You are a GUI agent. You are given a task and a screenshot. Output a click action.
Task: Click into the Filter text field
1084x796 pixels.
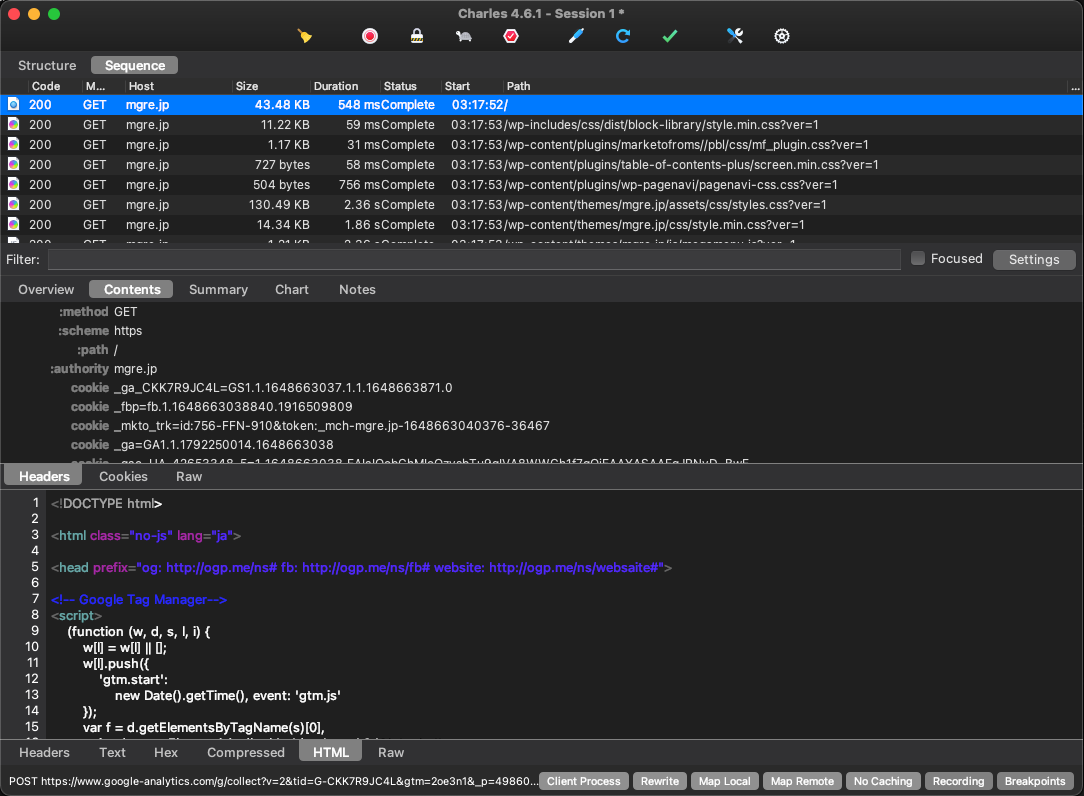coord(474,259)
